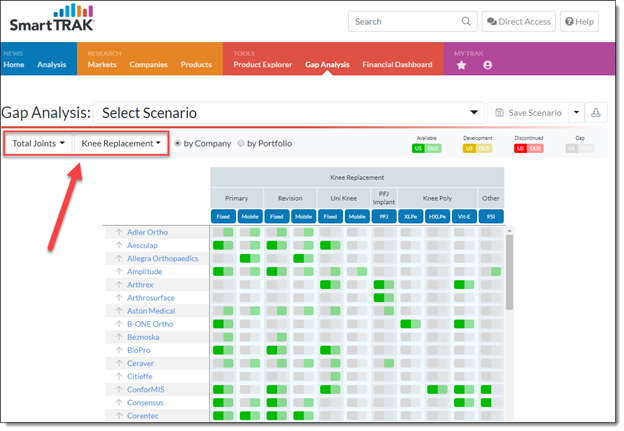Click scrollbar up arrow of company grid
The width and height of the screenshot is (624, 431).
click(x=509, y=230)
